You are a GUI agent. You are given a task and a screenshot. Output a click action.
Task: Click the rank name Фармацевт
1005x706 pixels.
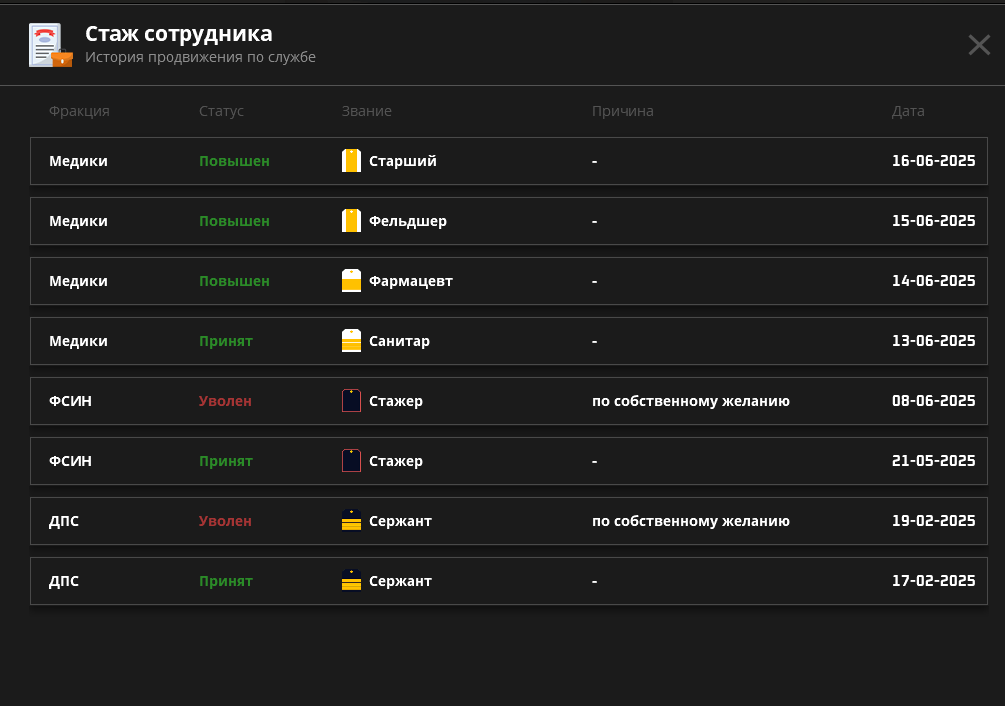coord(411,281)
